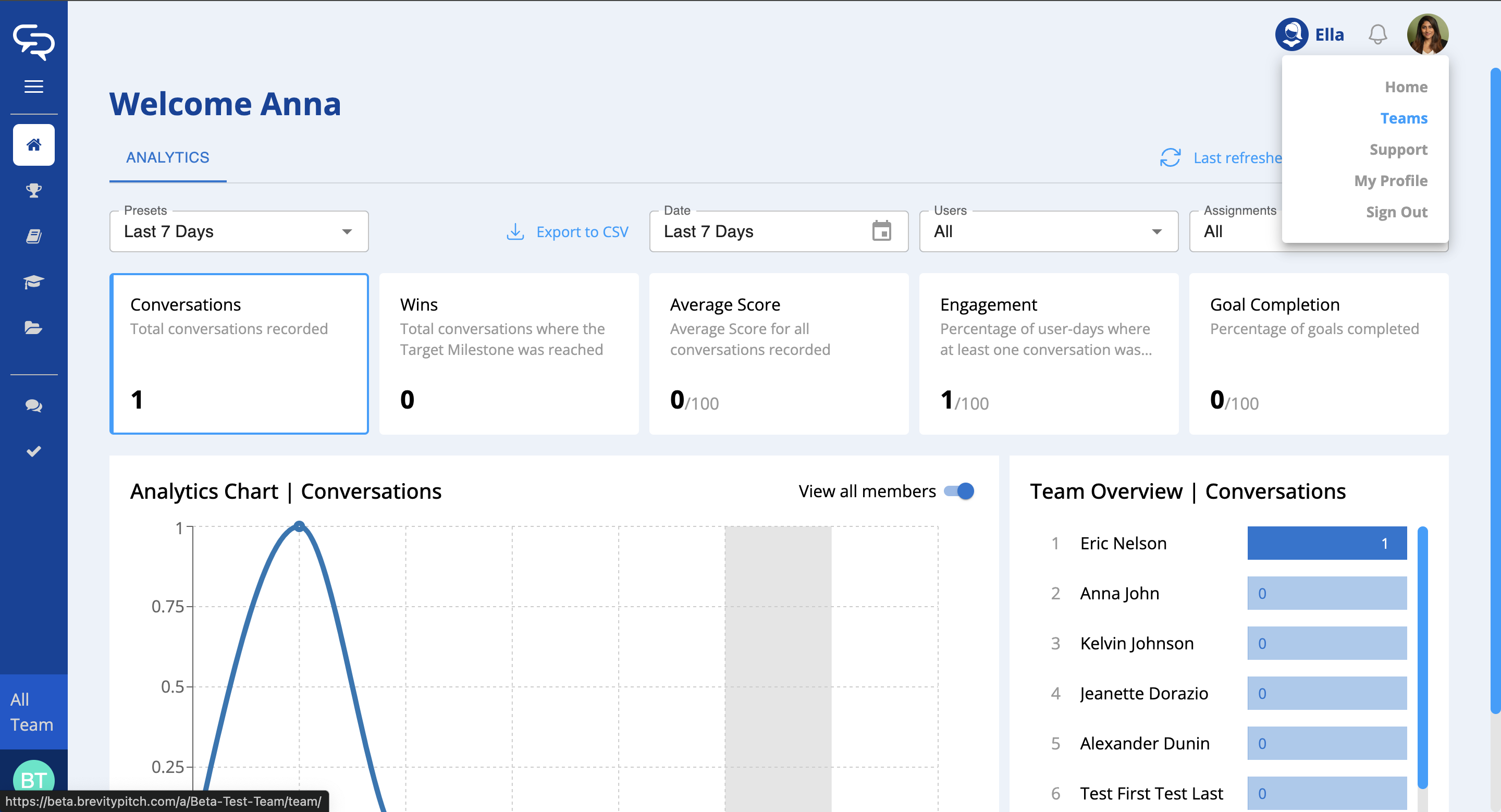Click the open folder sidebar icon

point(34,327)
